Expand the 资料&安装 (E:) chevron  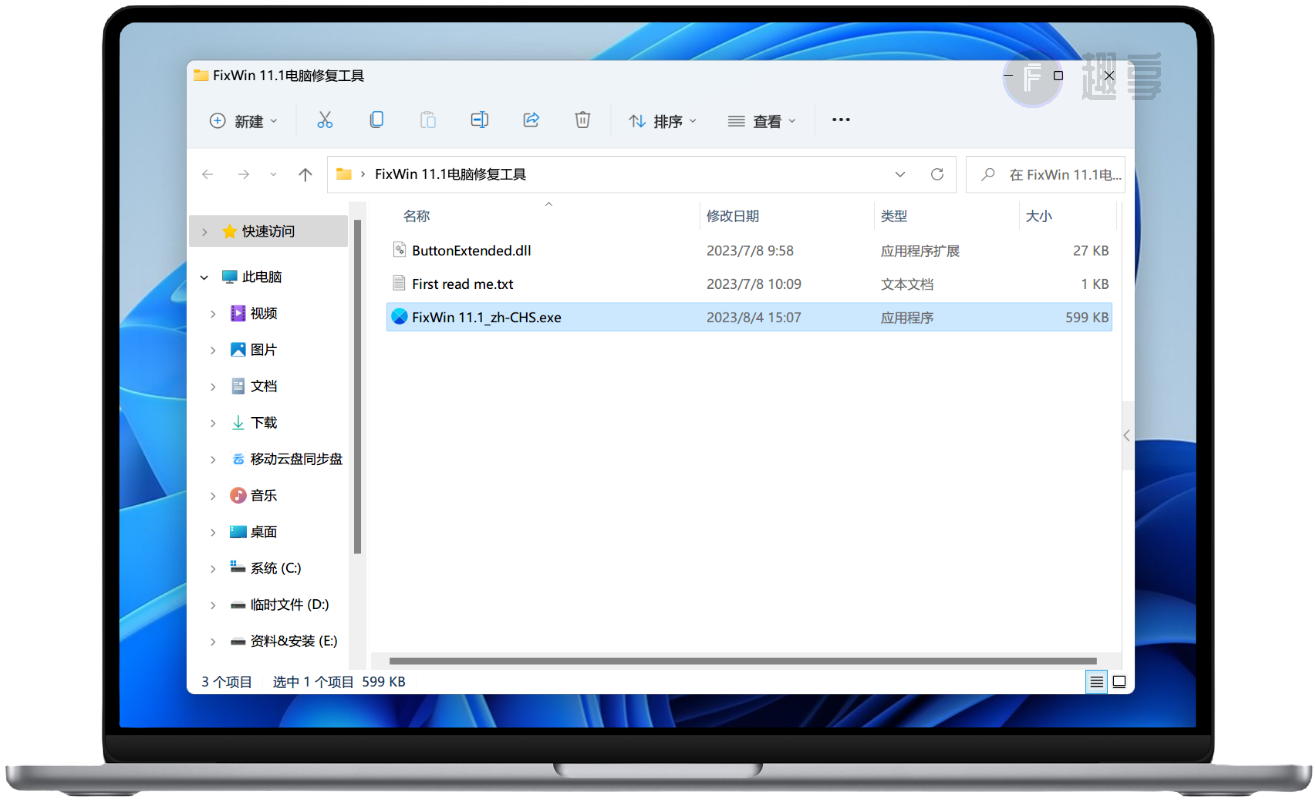[x=213, y=641]
